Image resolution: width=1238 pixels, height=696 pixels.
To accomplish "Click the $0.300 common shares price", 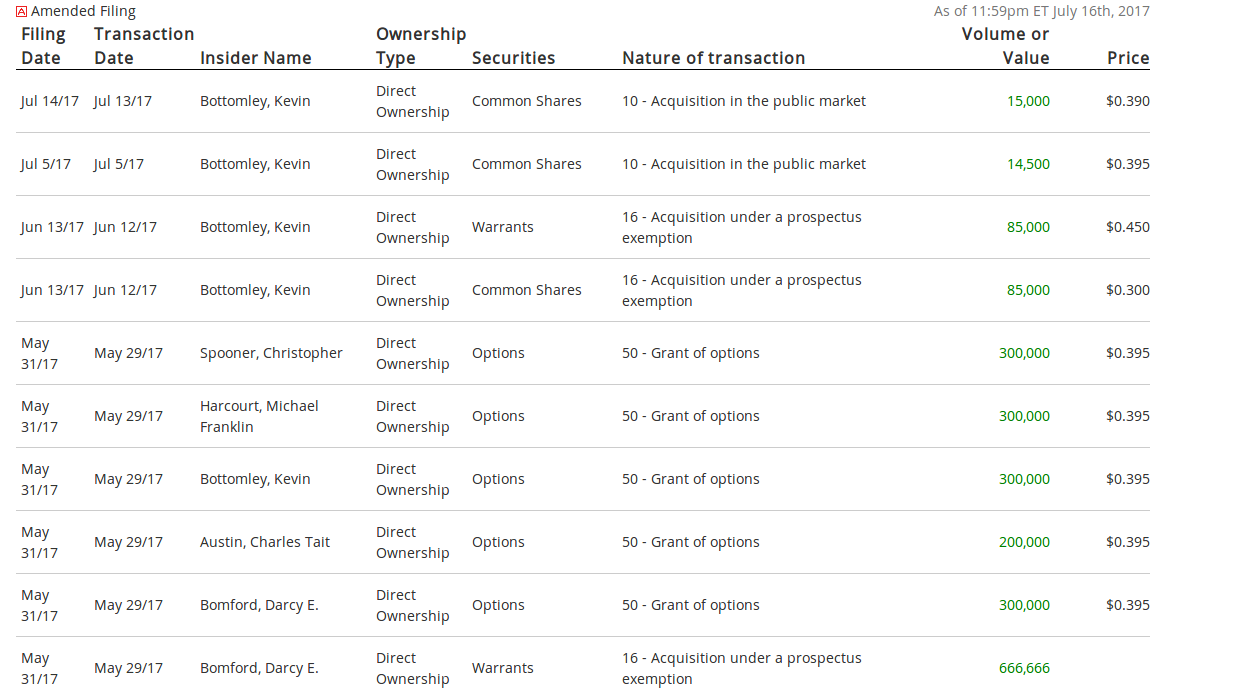I will 1127,290.
